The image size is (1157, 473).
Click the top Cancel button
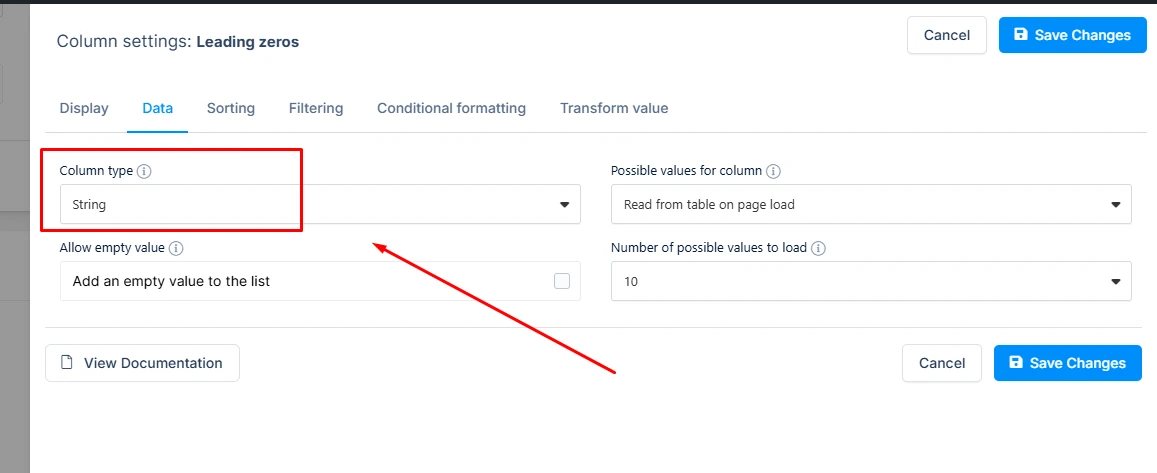947,35
